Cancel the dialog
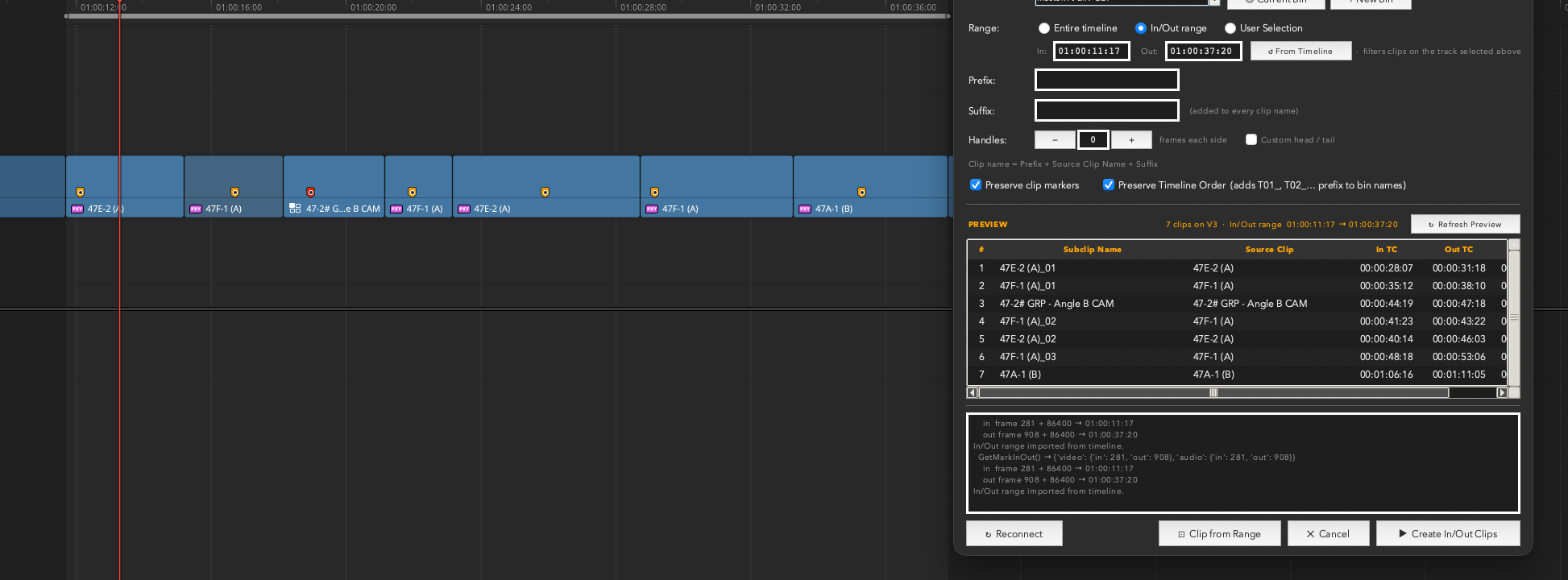1568x580 pixels. tap(1328, 533)
